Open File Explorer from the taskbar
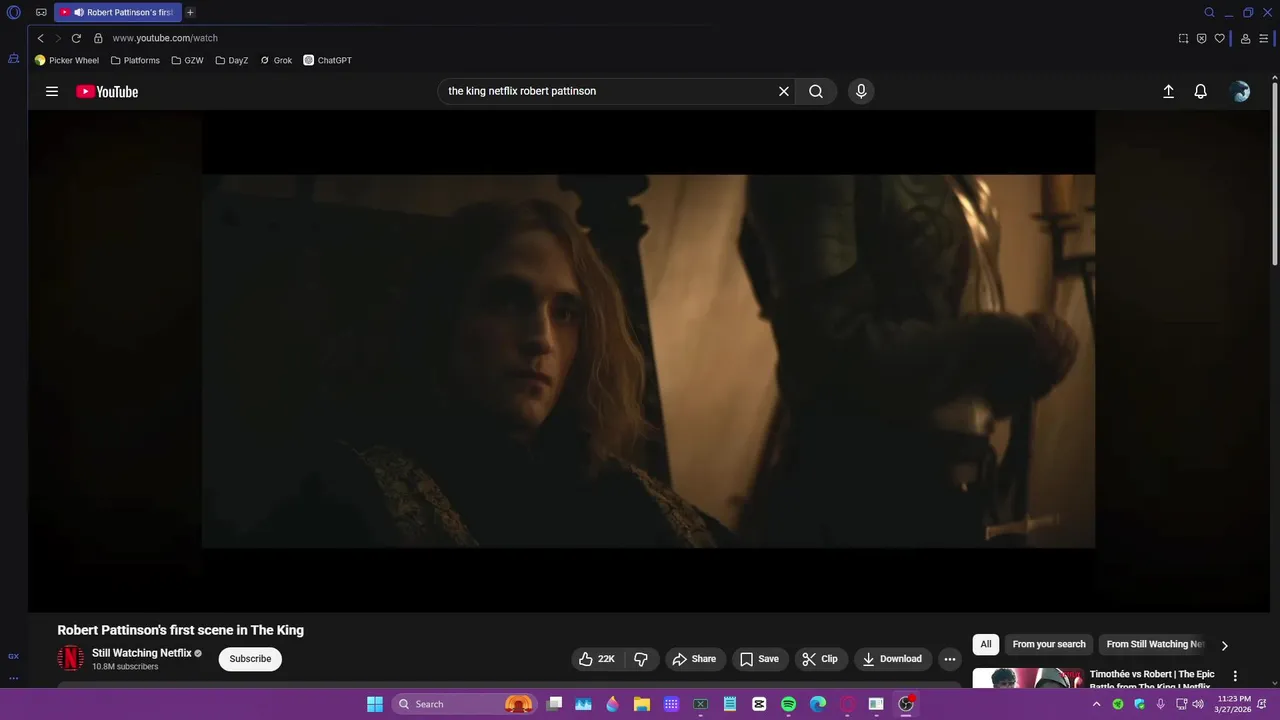This screenshot has width=1280, height=720. pyautogui.click(x=642, y=704)
